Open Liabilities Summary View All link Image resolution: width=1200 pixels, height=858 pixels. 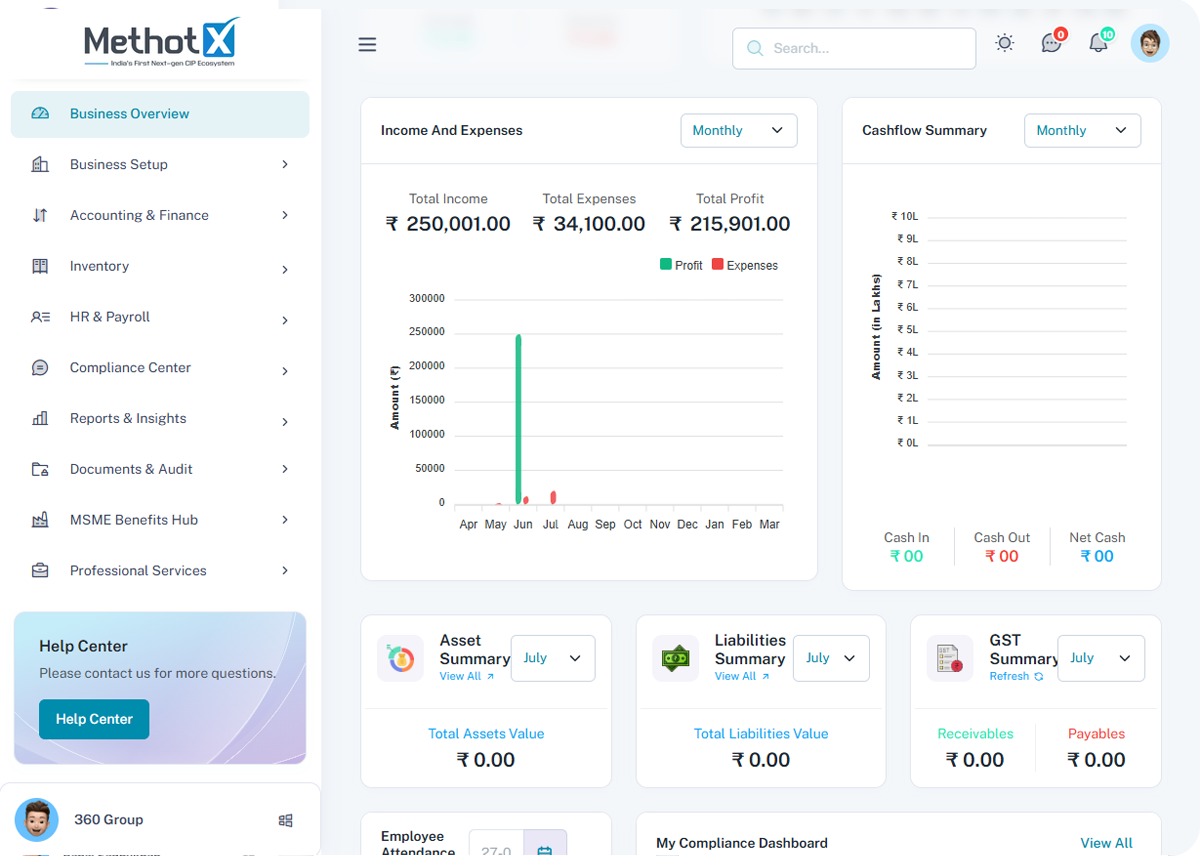[x=742, y=677]
